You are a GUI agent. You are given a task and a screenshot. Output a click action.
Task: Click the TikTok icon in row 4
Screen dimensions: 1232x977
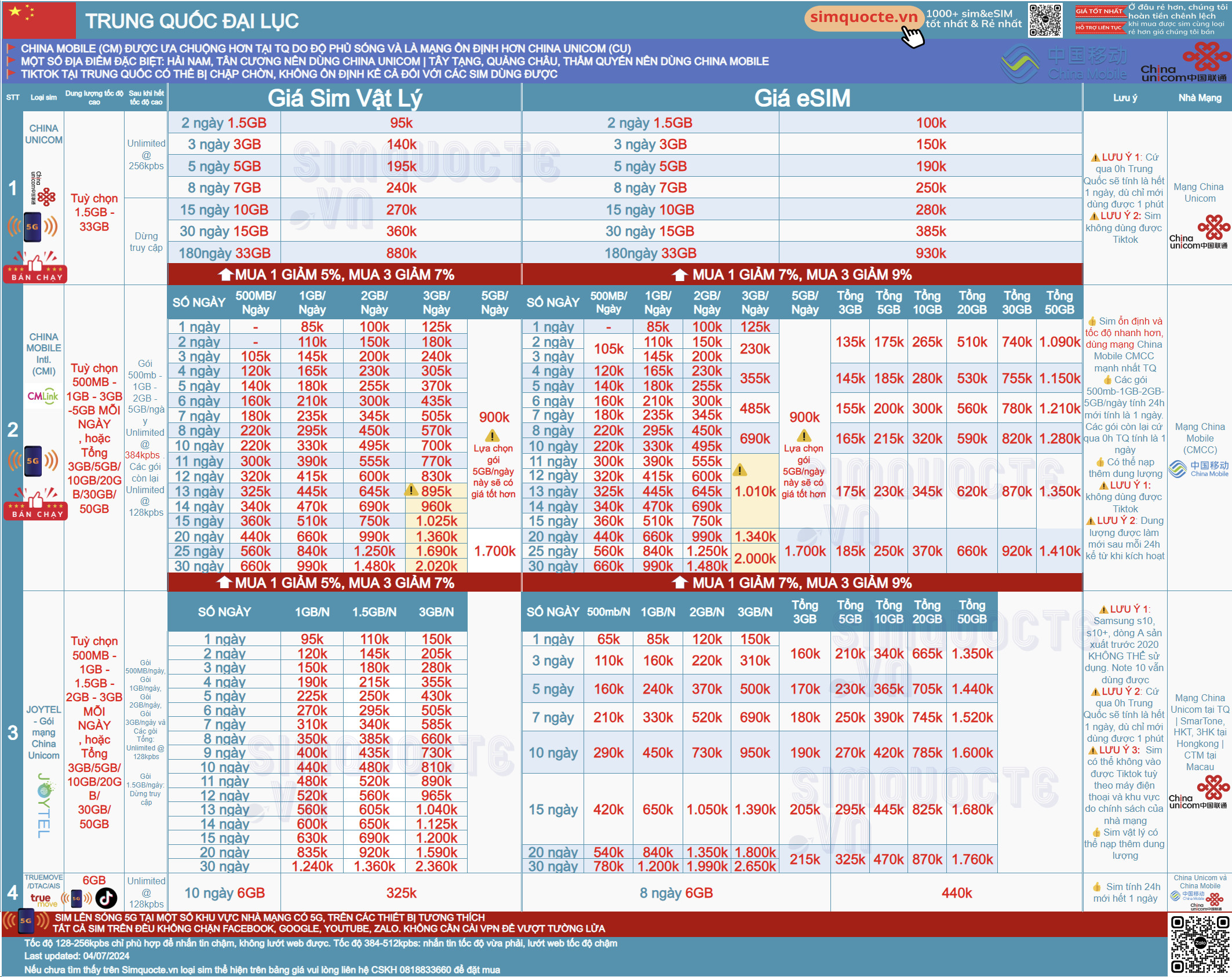106,898
